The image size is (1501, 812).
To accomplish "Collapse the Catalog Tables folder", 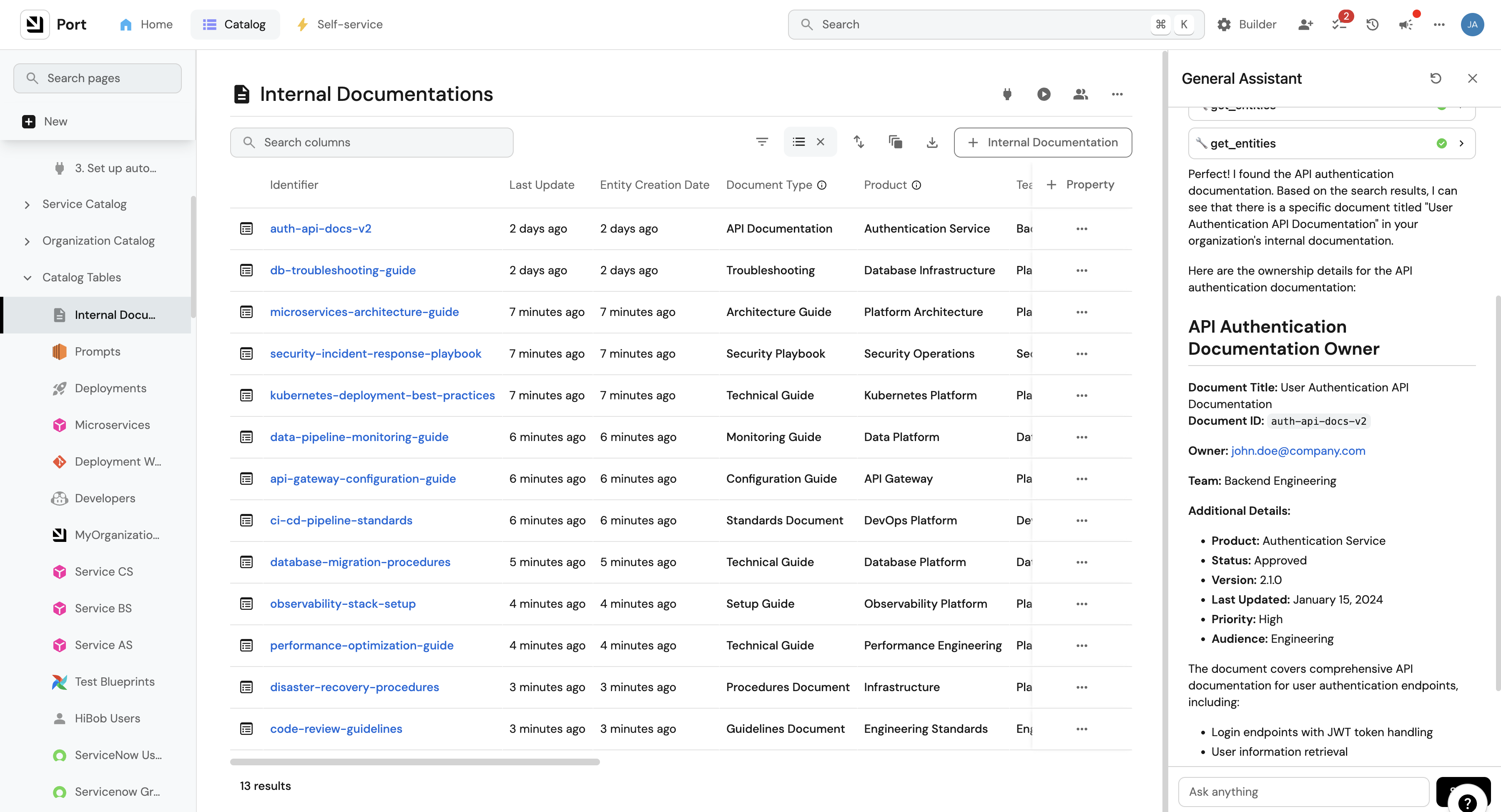I will tap(28, 278).
